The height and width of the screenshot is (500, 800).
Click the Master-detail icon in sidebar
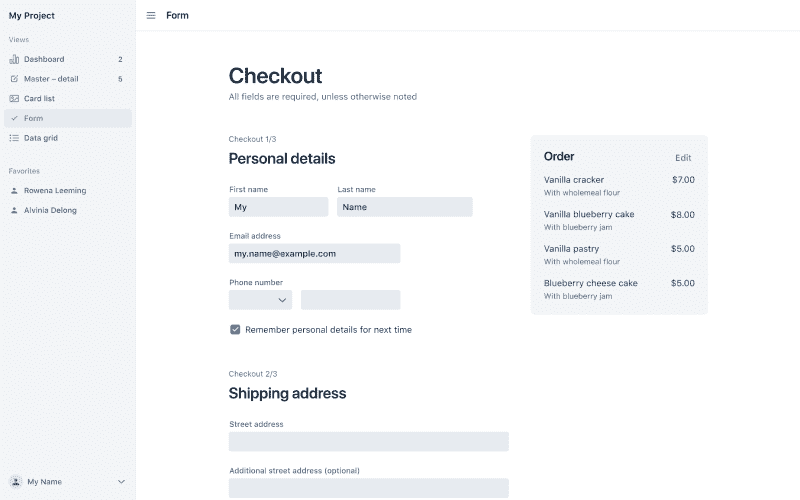pyautogui.click(x=14, y=79)
